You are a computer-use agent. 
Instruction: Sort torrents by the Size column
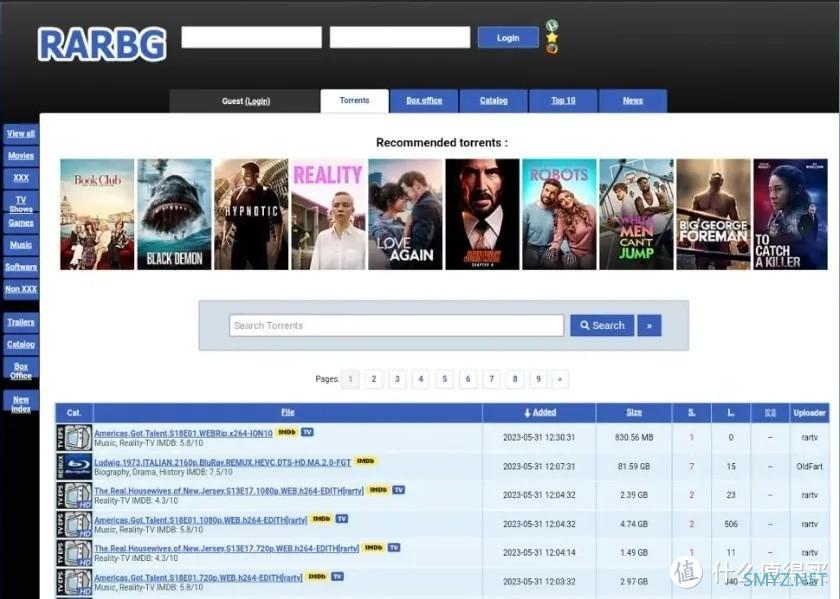point(634,413)
